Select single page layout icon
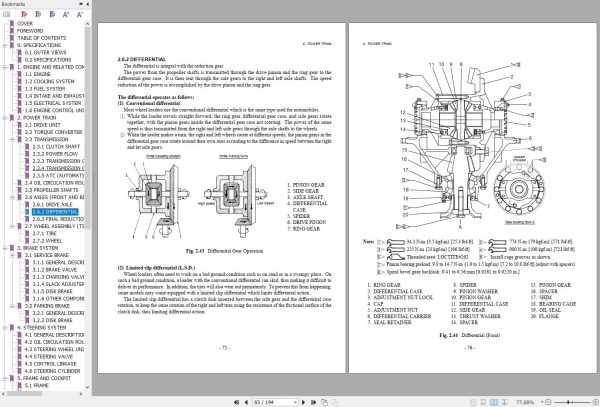This screenshot has height=407, width=600. [473, 402]
